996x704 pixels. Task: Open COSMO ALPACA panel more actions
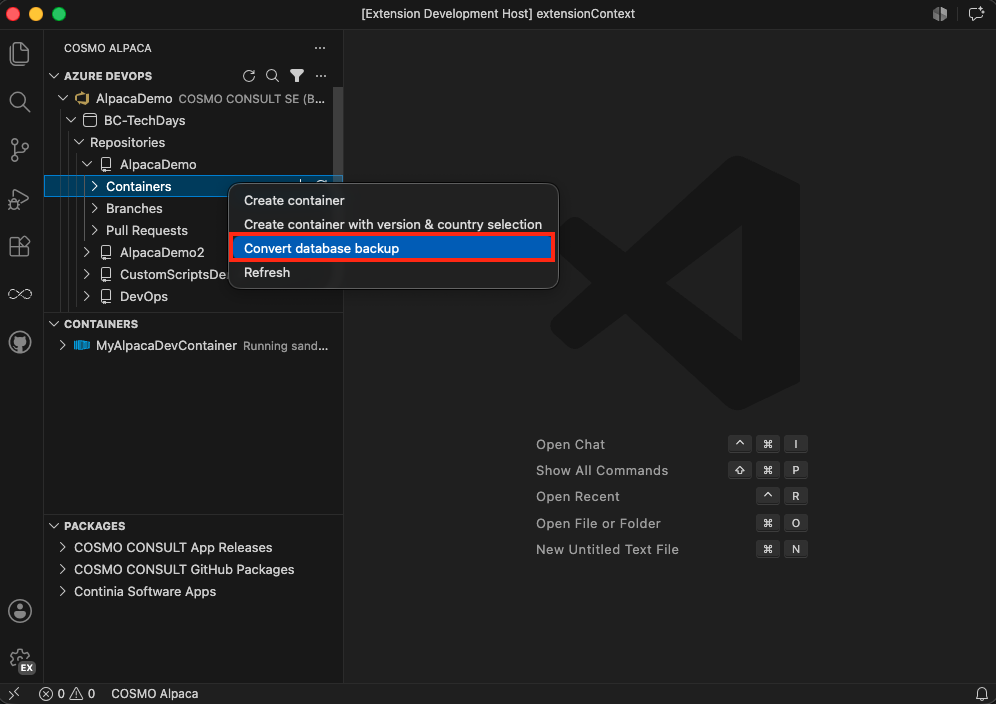coord(320,48)
